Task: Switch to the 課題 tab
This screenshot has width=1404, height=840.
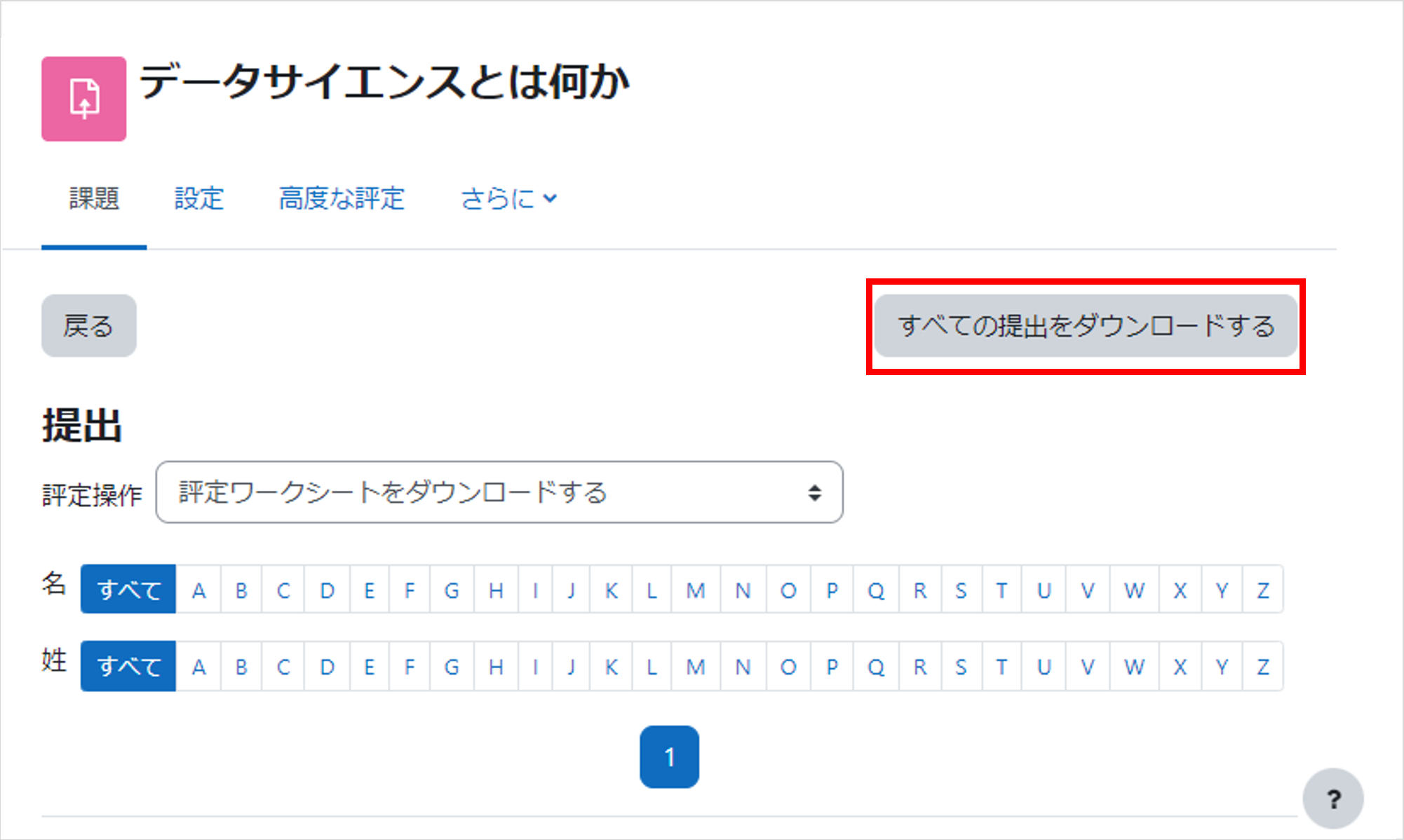Action: (x=94, y=198)
